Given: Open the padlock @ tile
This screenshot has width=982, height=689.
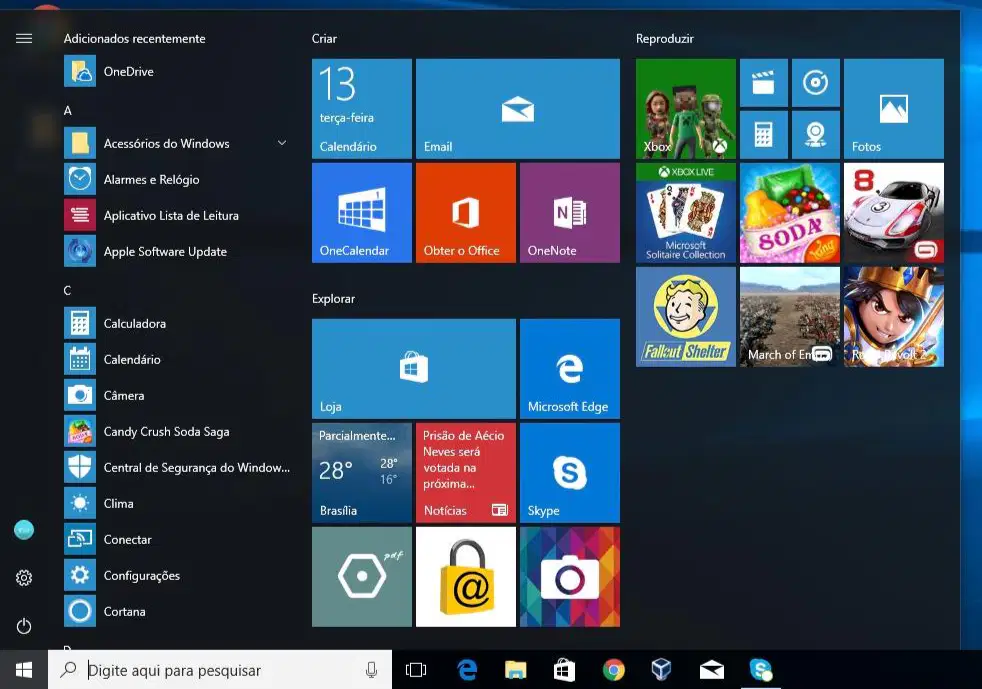Looking at the screenshot, I should (466, 577).
